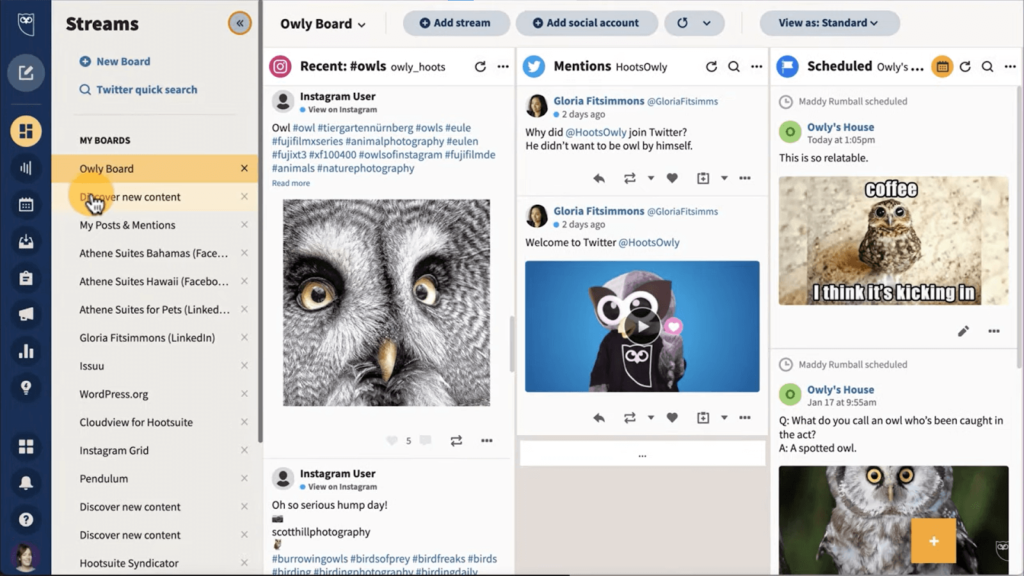Create a New Board
Image resolution: width=1024 pixels, height=576 pixels.
(115, 61)
